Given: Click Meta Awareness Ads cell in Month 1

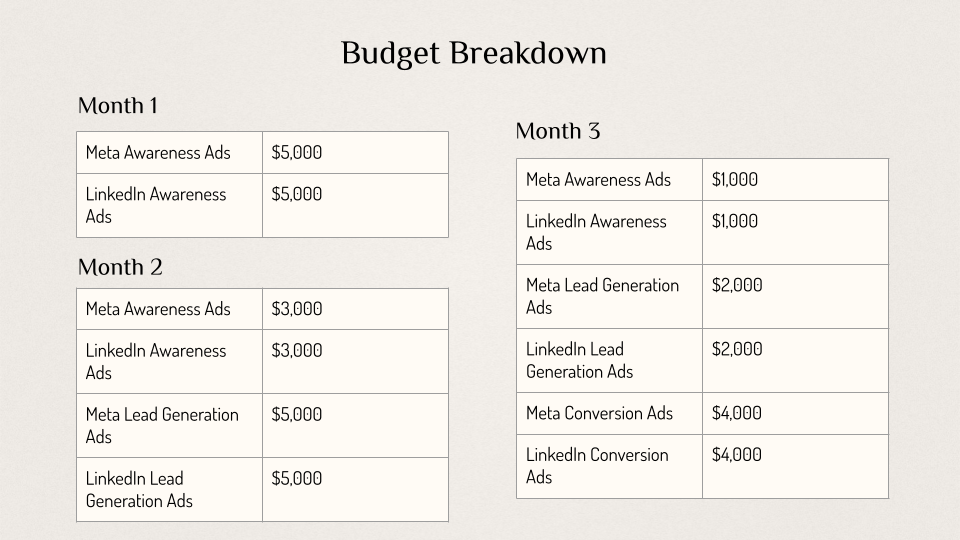Looking at the screenshot, I should pos(158,153).
